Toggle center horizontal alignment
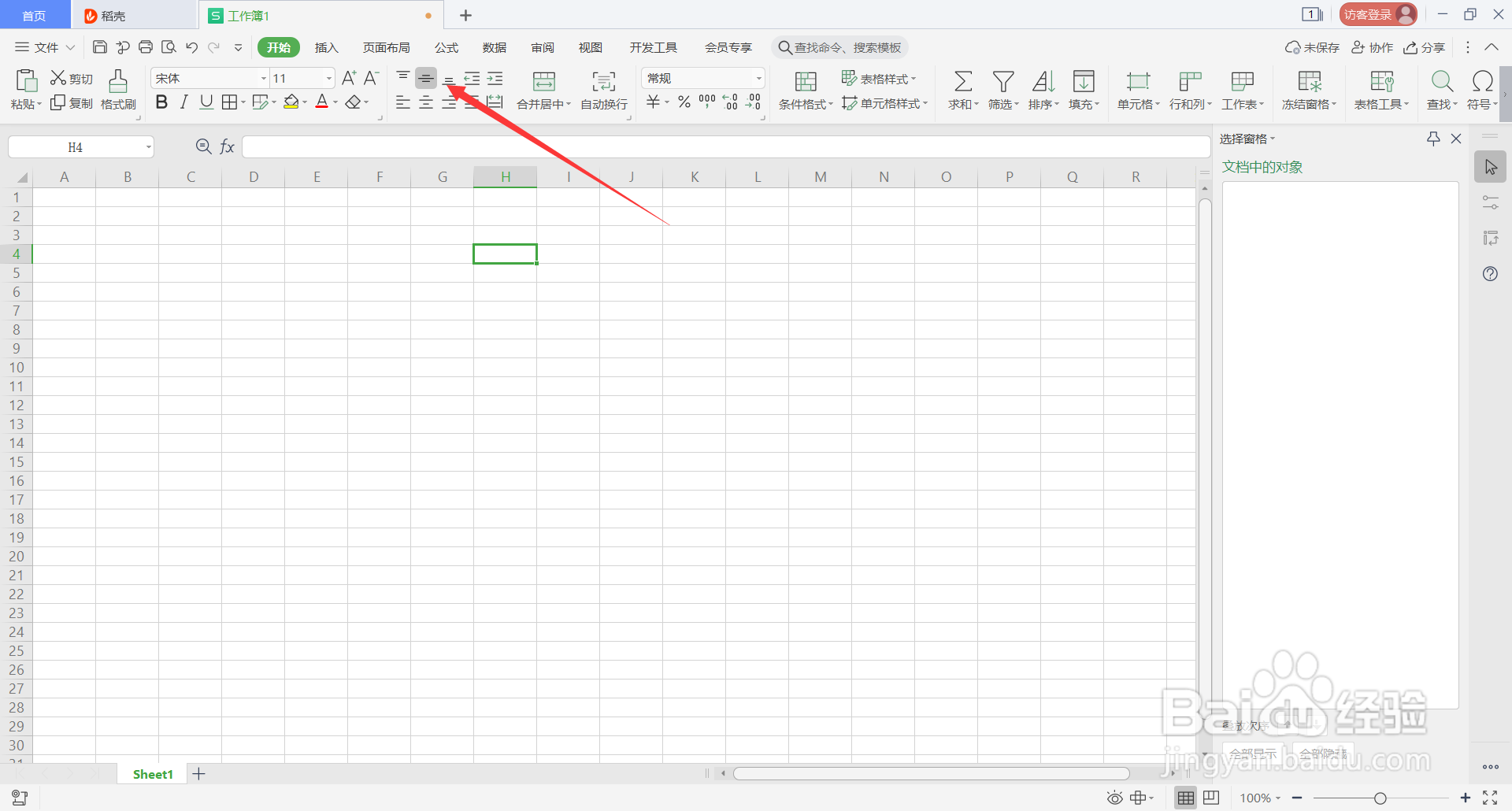Image resolution: width=1512 pixels, height=811 pixels. 426,102
